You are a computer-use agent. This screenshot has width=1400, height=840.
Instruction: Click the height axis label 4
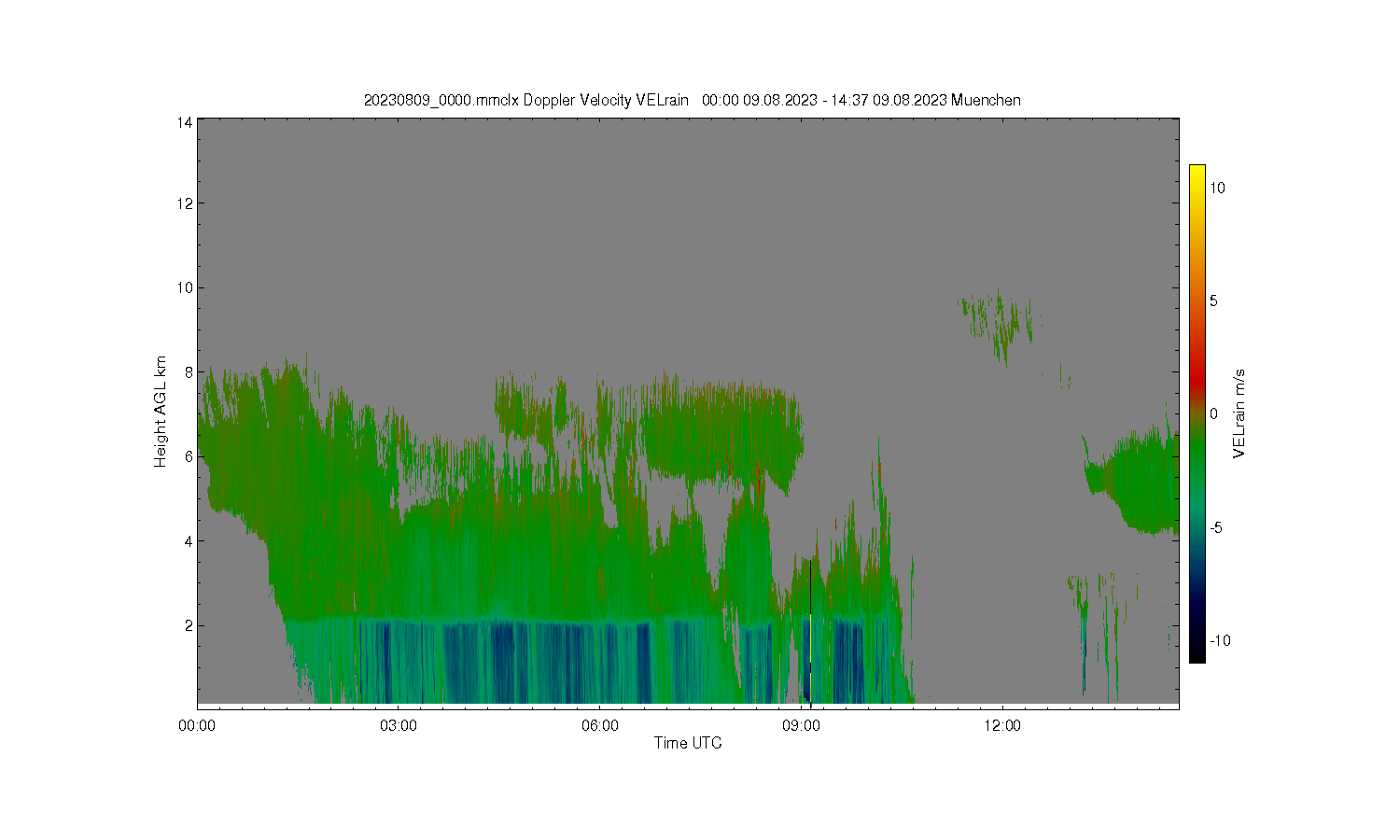click(189, 541)
